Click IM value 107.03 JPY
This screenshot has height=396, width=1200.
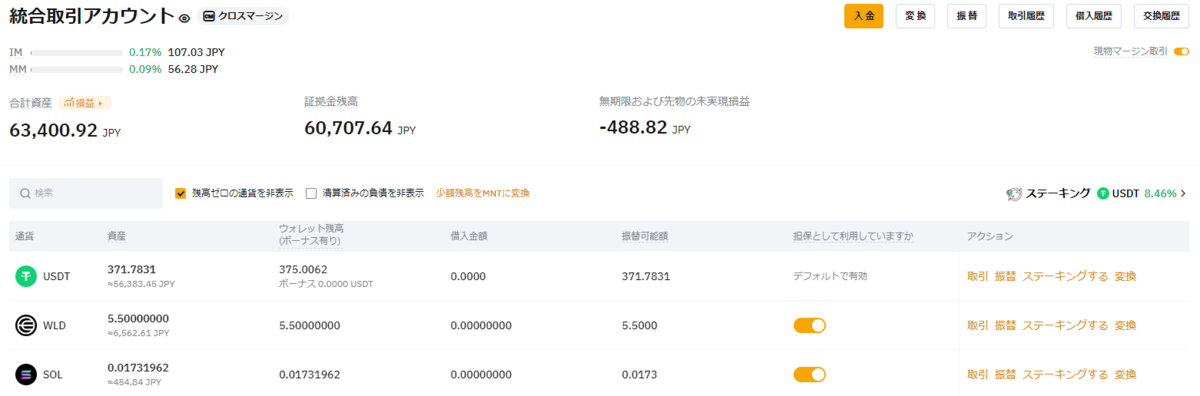[x=196, y=51]
